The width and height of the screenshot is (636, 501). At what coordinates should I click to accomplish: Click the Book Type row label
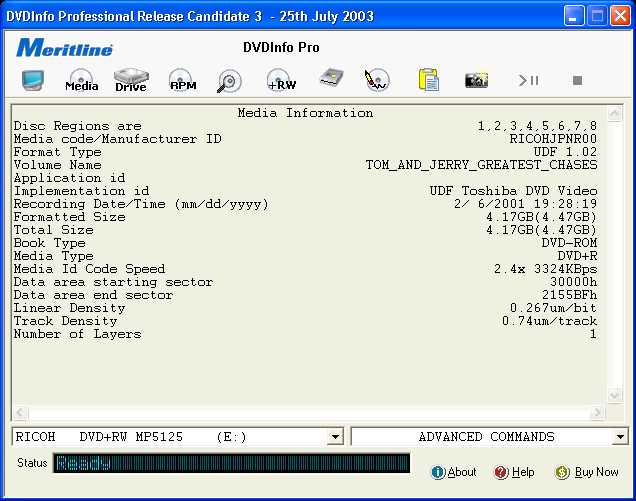pyautogui.click(x=49, y=243)
